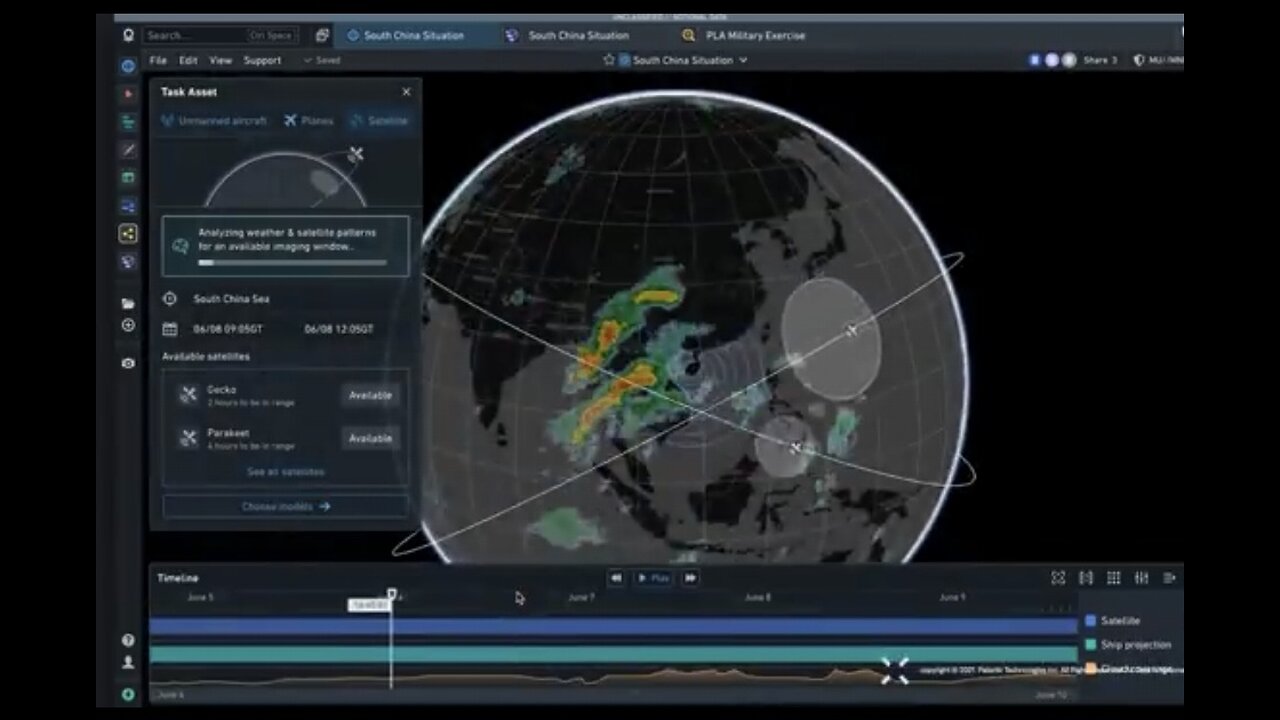Screen dimensions: 1280x720
Task: Open the help question mark icon
Action: click(128, 640)
